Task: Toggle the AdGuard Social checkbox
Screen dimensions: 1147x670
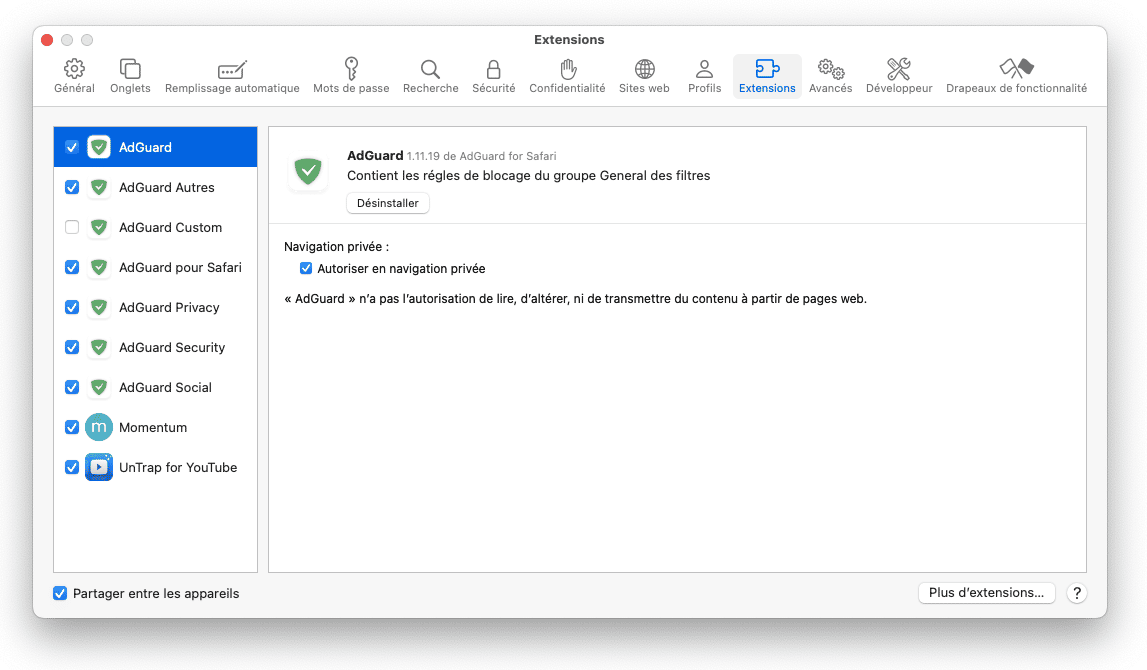Action: [x=72, y=387]
